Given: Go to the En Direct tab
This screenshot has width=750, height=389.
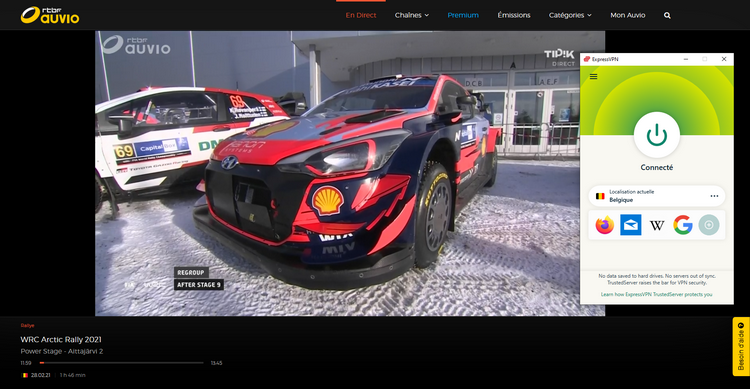Looking at the screenshot, I should (361, 15).
